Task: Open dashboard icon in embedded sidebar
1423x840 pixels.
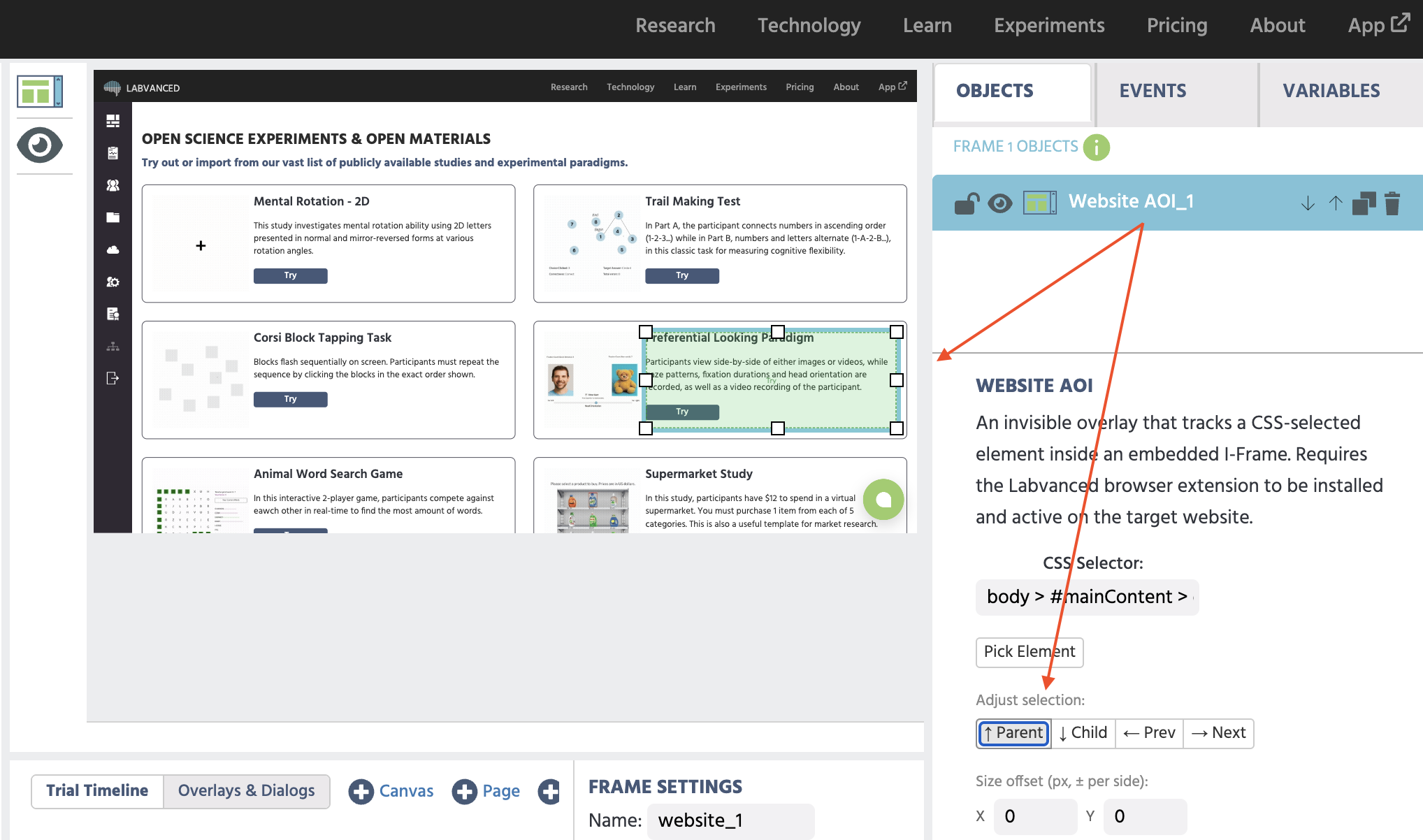Action: pyautogui.click(x=113, y=121)
